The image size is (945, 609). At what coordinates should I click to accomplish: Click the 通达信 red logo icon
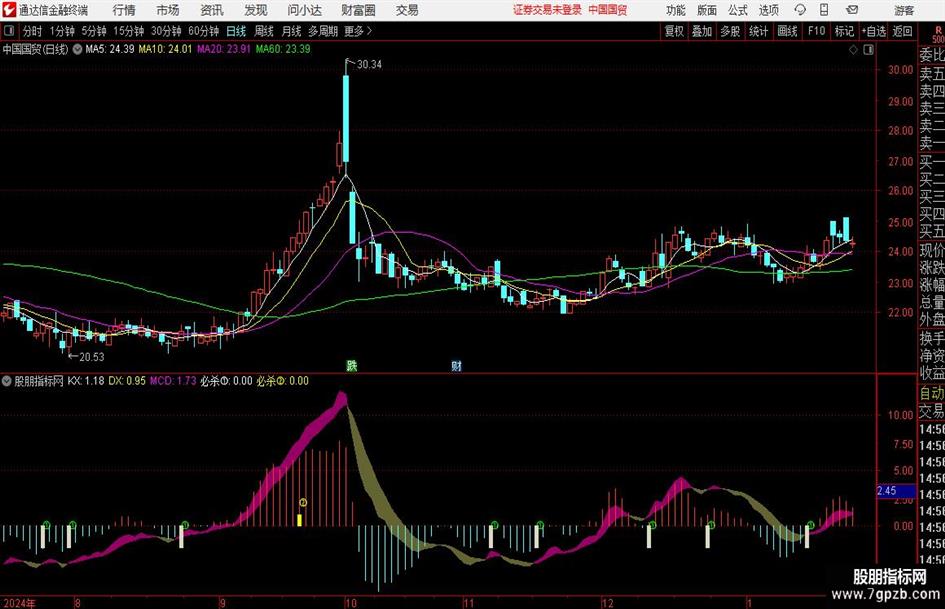[x=9, y=10]
